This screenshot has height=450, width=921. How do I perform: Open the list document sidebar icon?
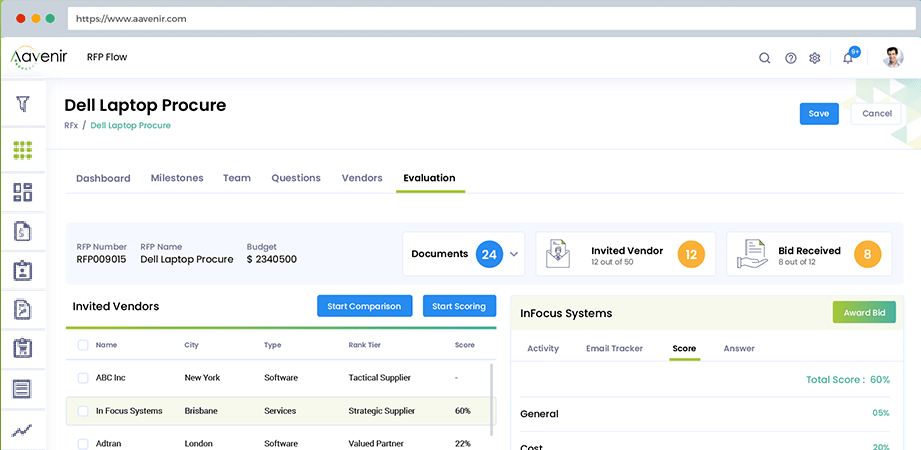point(23,388)
